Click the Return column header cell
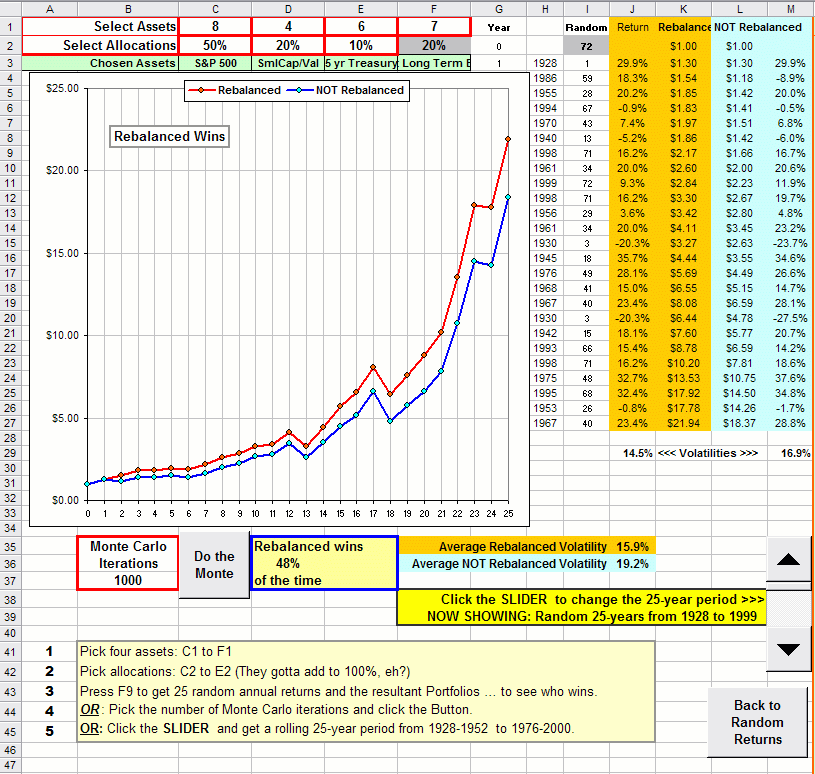Viewport: 815px width, 774px height. (x=633, y=27)
